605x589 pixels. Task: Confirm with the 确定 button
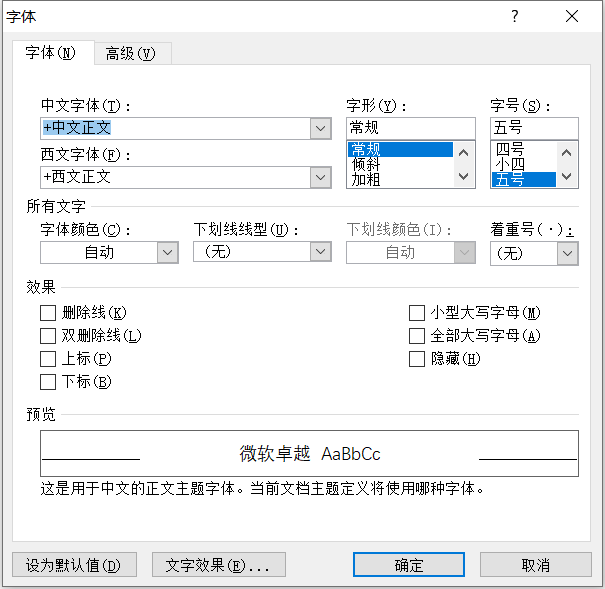pos(409,565)
